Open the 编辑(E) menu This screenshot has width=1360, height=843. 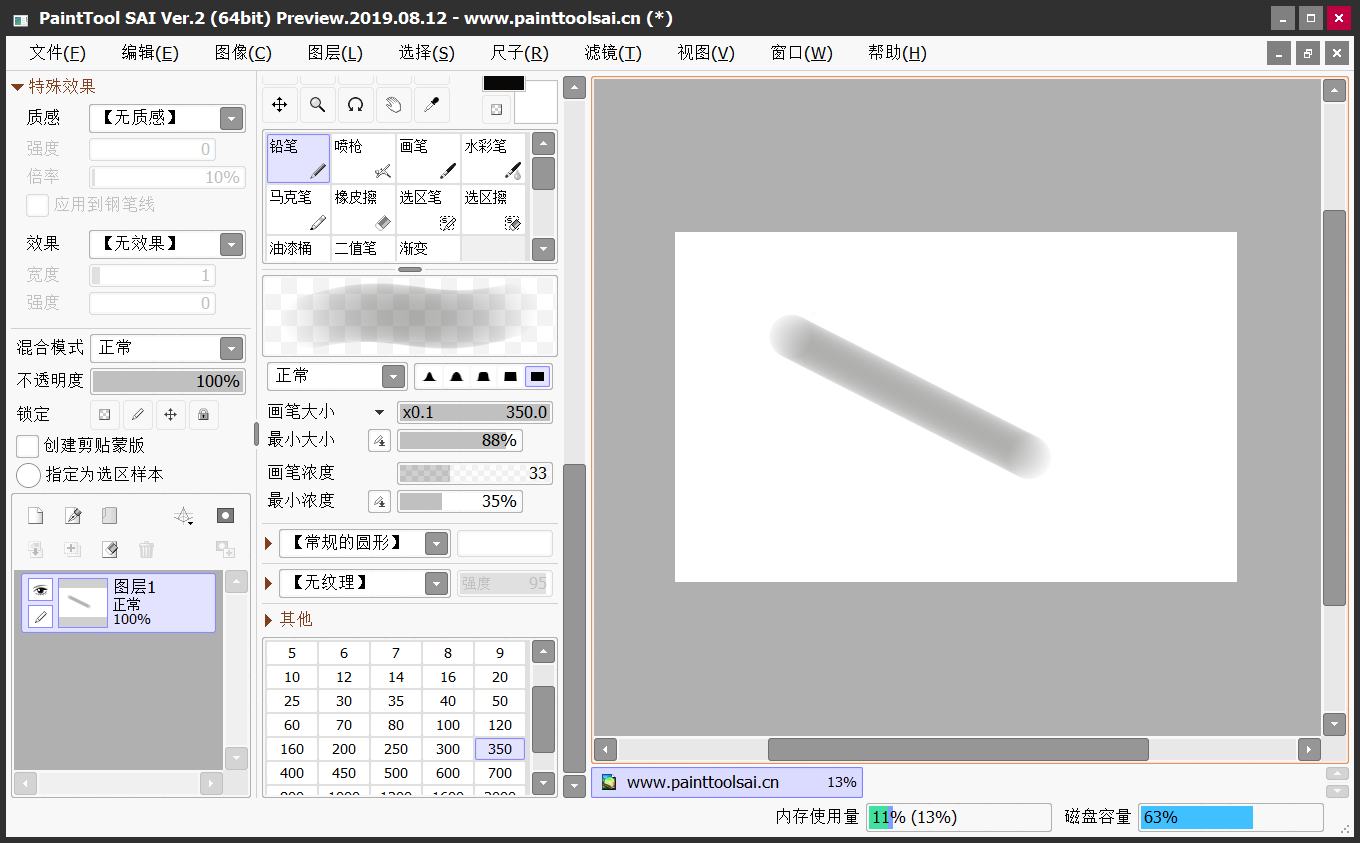[x=150, y=53]
